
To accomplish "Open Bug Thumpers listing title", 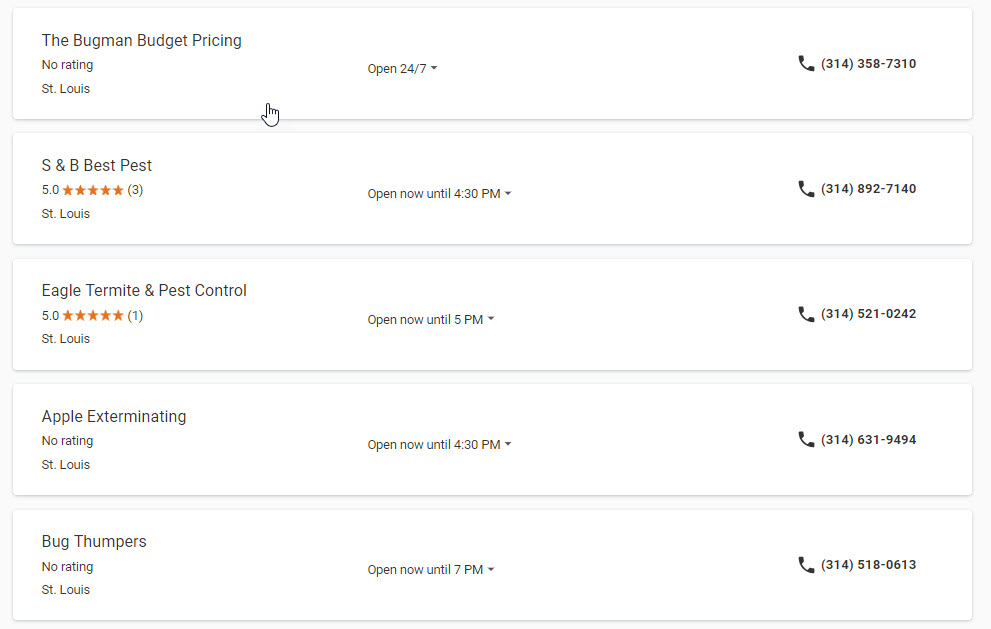I will (x=94, y=542).
